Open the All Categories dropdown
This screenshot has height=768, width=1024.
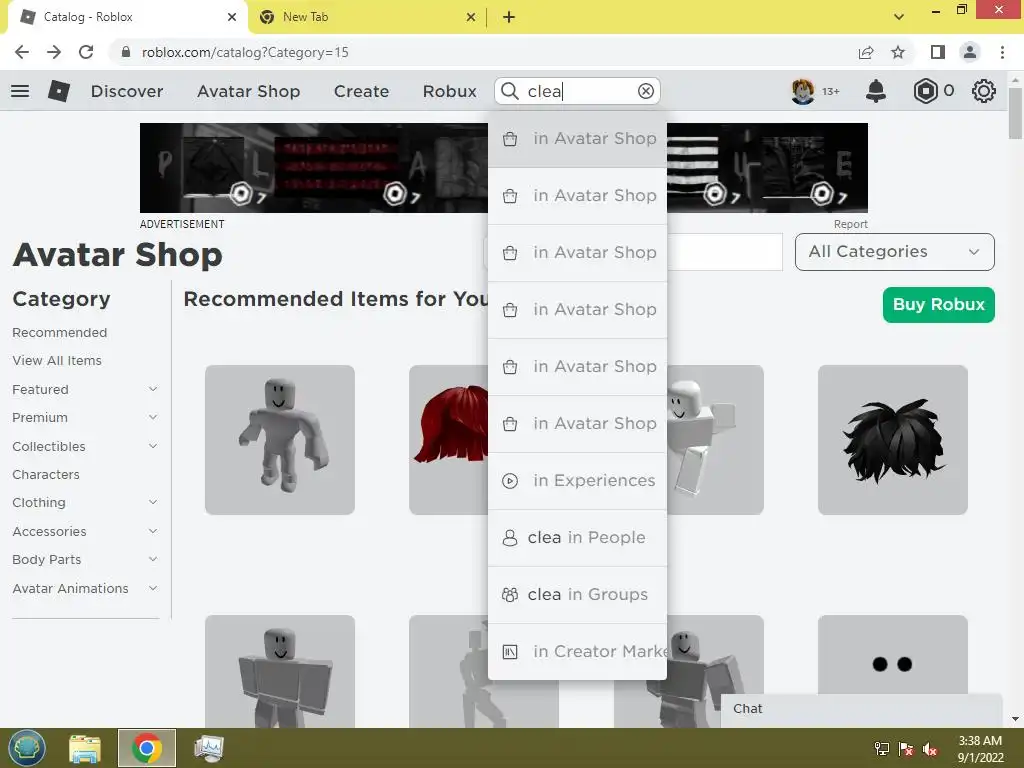(895, 251)
